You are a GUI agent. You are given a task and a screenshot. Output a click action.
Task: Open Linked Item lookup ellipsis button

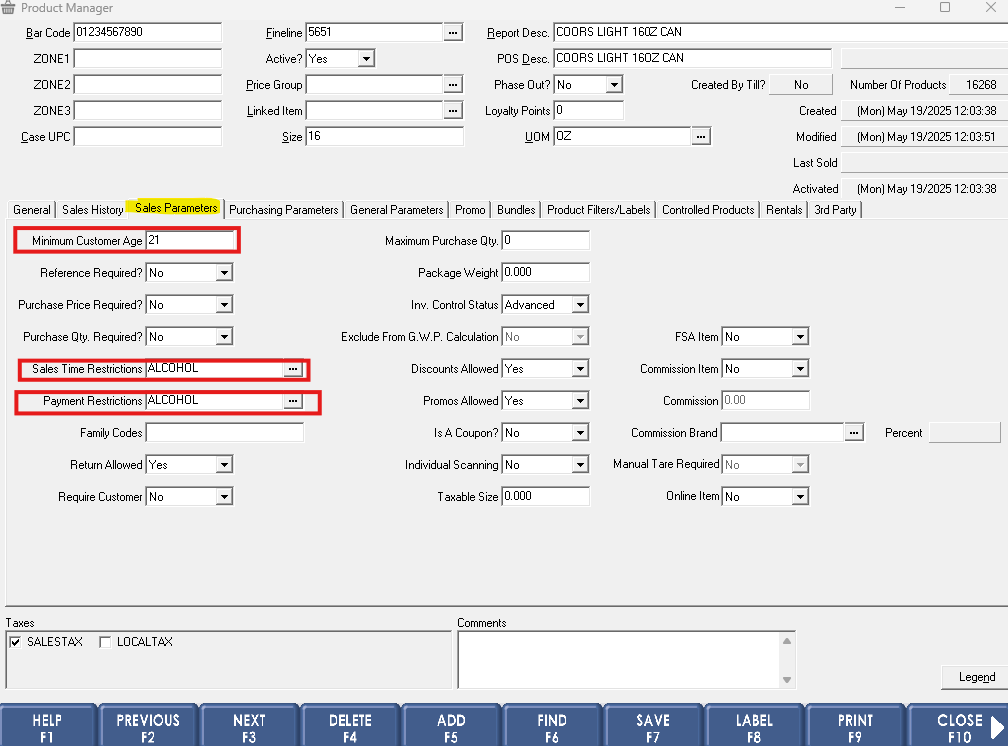pos(453,111)
